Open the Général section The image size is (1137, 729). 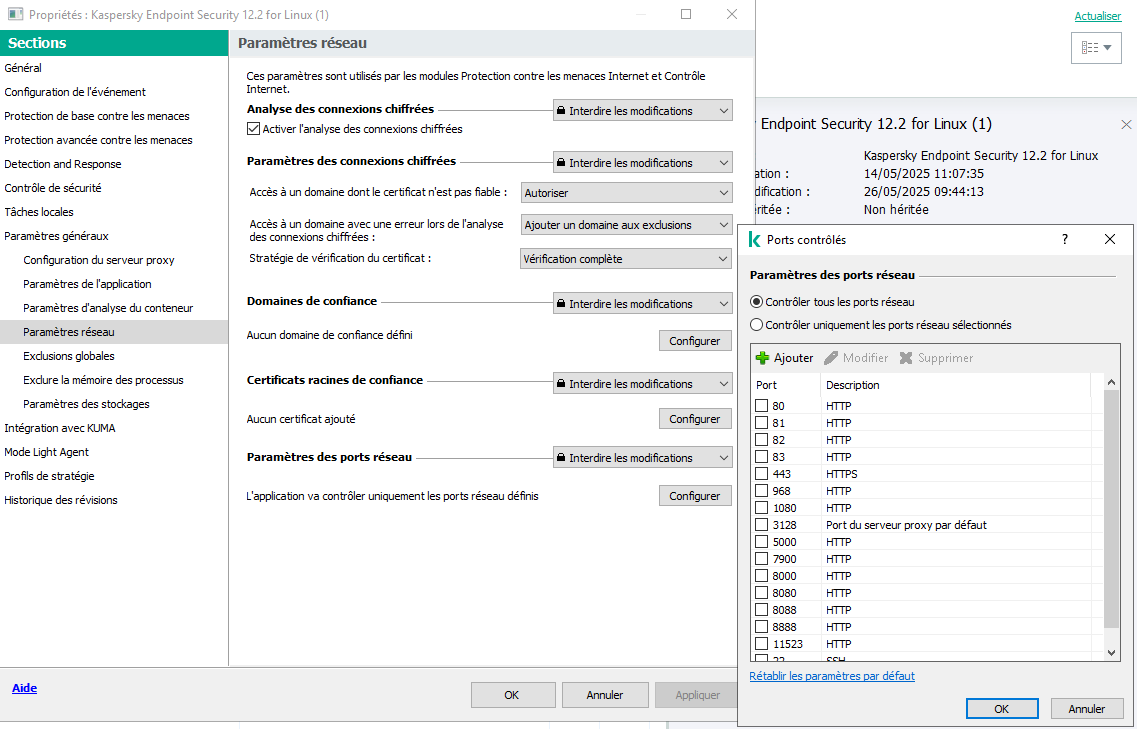(23, 67)
